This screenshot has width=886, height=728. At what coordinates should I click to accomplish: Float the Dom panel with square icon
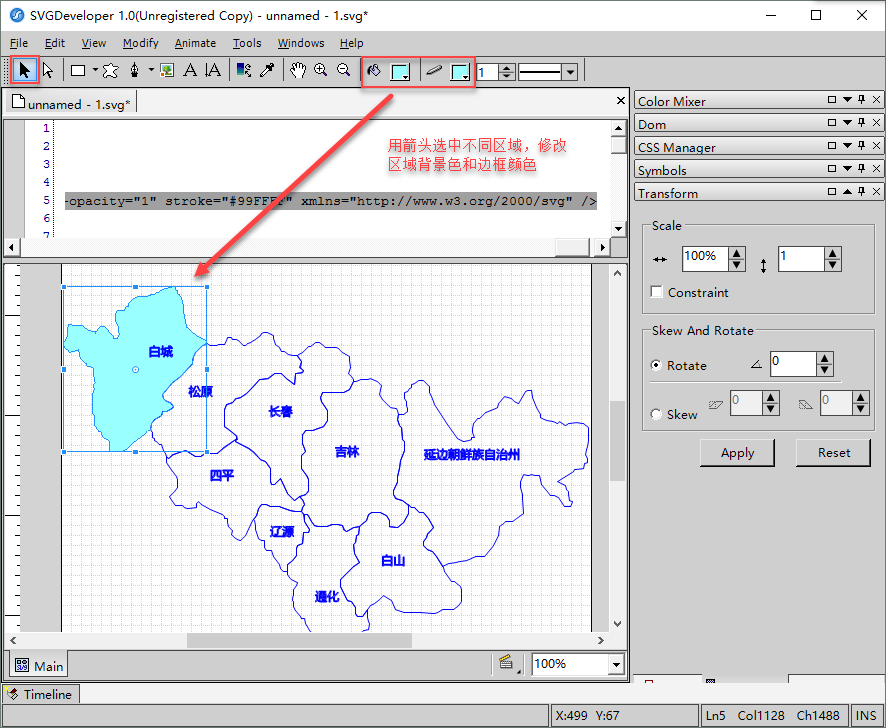pos(832,123)
